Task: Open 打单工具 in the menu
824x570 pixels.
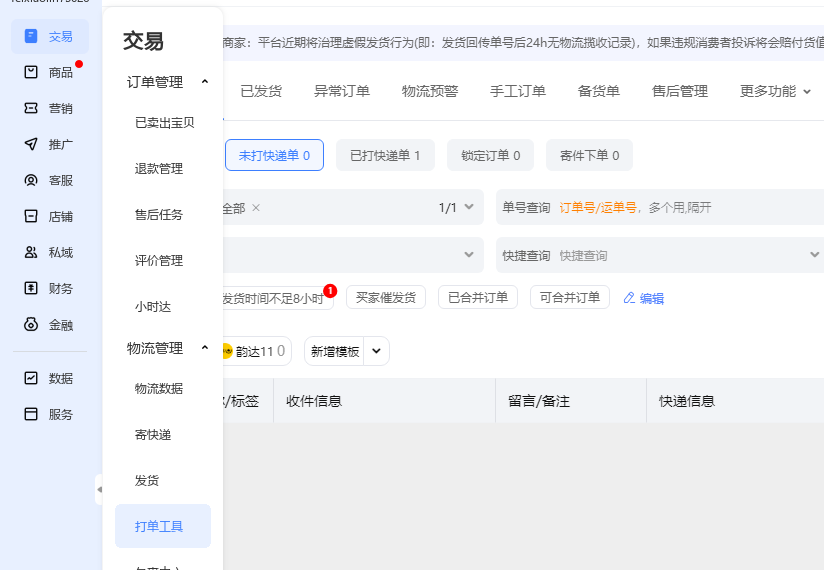Action: [x=163, y=526]
